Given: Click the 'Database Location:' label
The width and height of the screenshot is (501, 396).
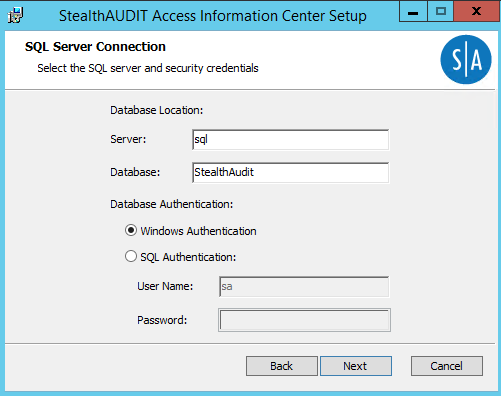Looking at the screenshot, I should coord(157,110).
